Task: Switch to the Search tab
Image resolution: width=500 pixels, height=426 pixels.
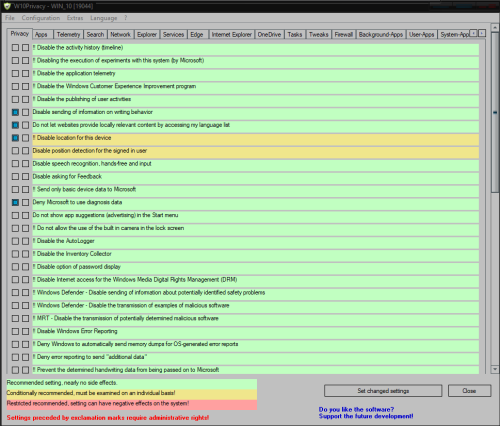Action: (x=95, y=35)
